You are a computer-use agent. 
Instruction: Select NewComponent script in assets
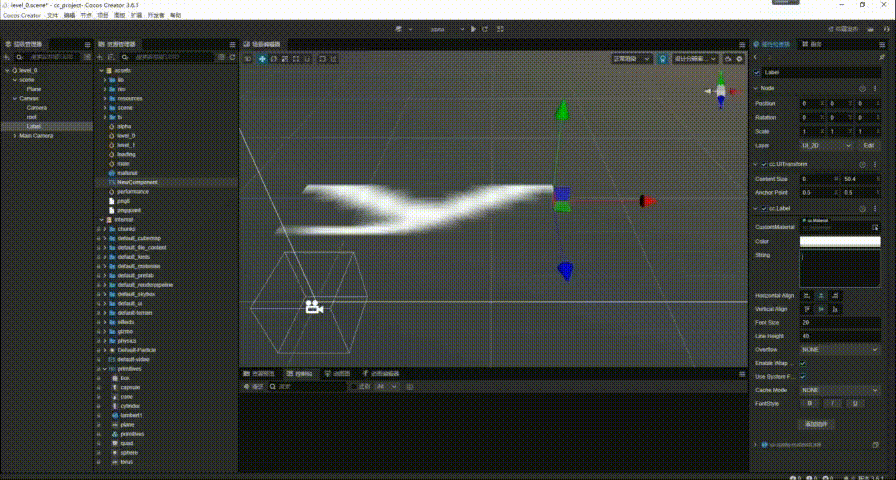pos(137,182)
